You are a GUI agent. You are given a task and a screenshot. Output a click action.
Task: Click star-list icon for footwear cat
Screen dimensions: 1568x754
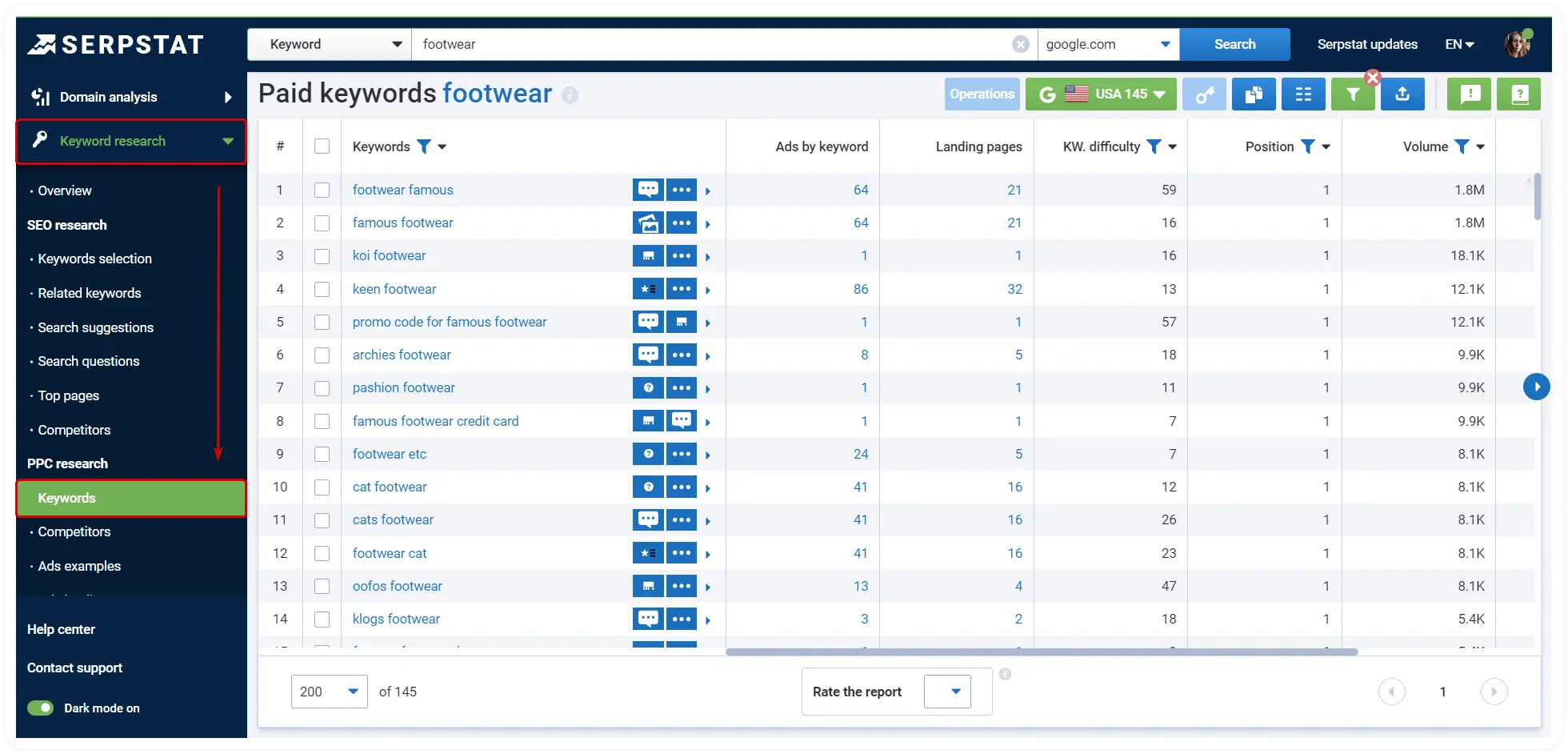[x=648, y=553]
